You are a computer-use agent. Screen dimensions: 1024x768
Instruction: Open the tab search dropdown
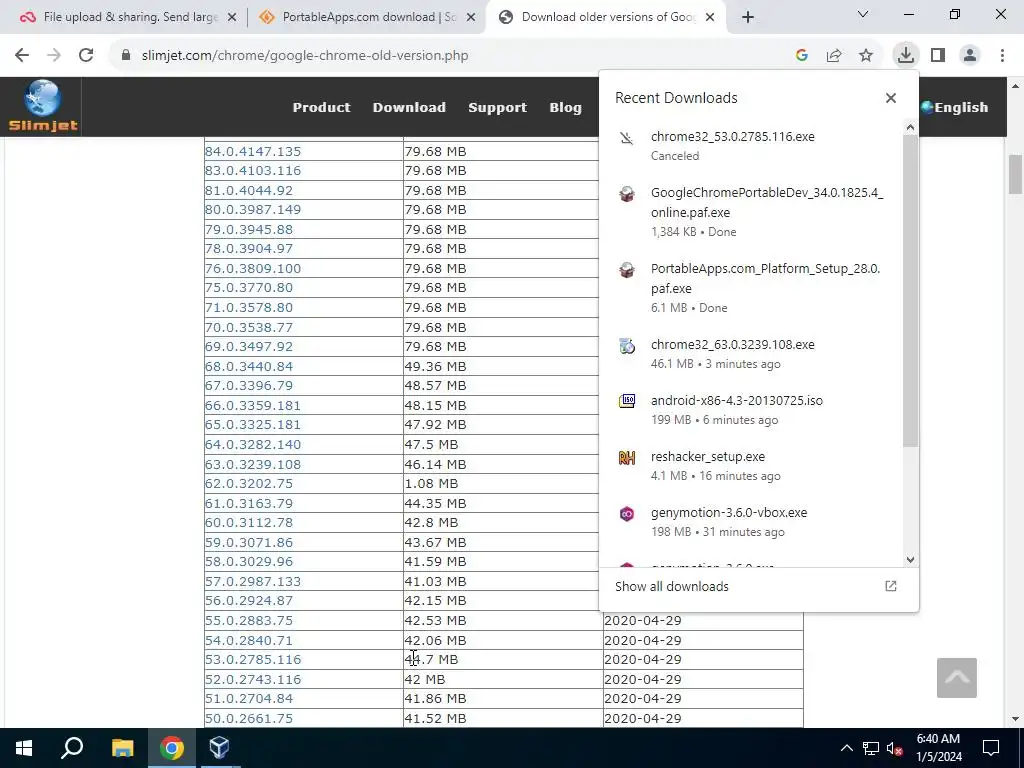click(x=863, y=14)
